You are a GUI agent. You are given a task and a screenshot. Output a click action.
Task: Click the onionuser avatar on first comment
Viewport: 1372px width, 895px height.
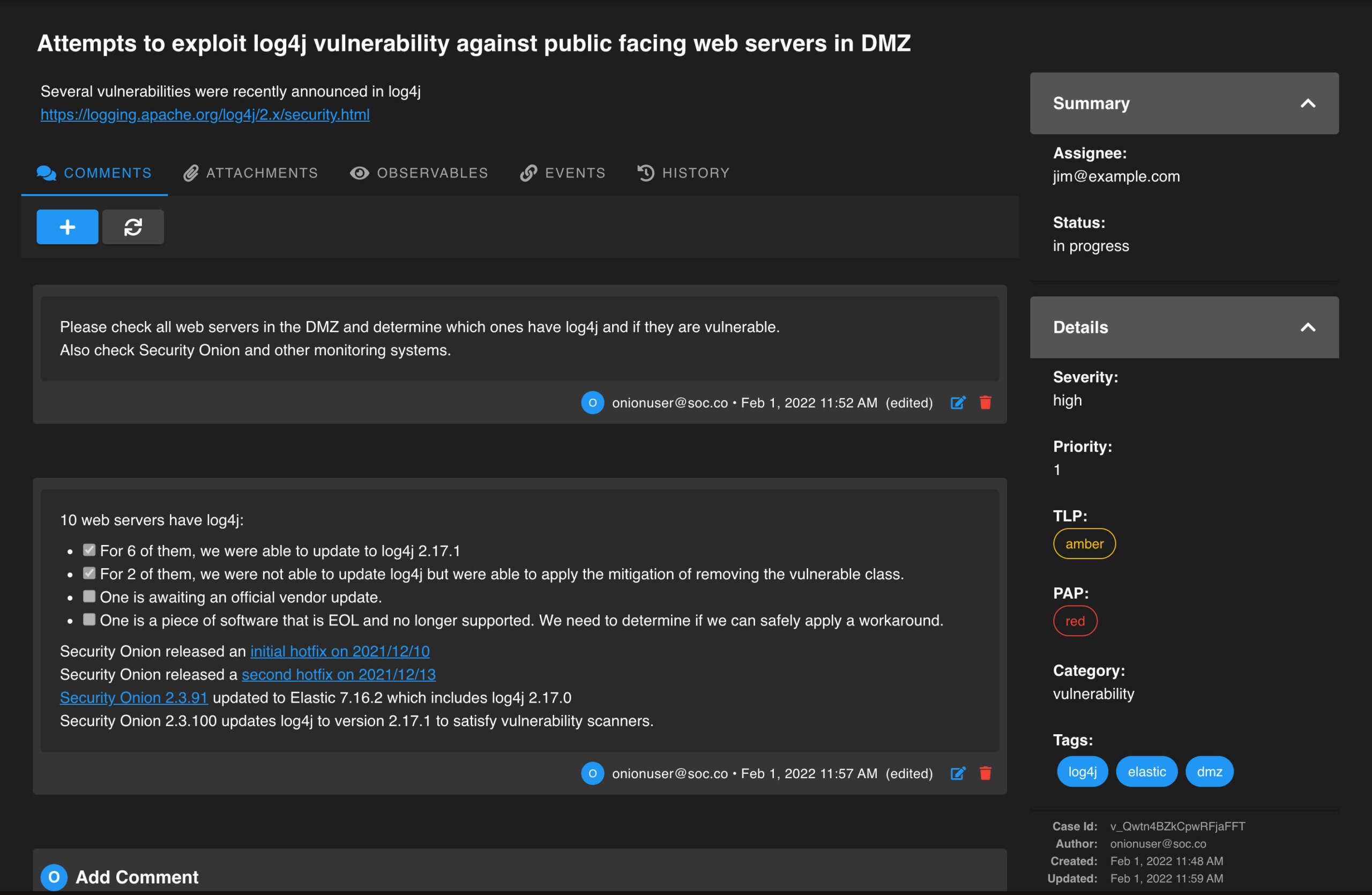coord(592,402)
